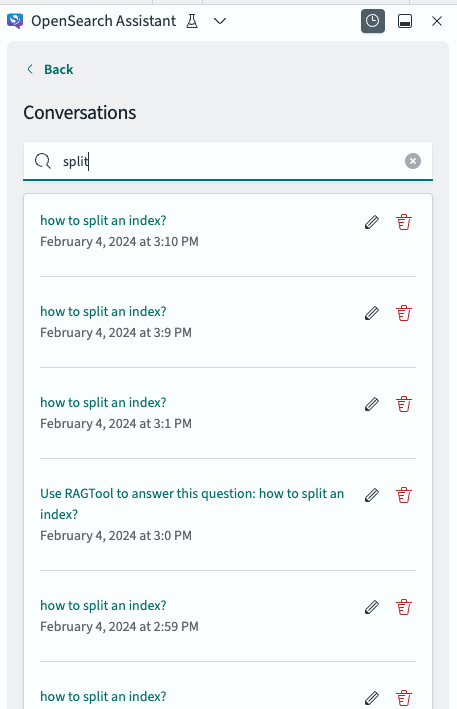
Task: Go back using the Back link
Action: pos(50,69)
